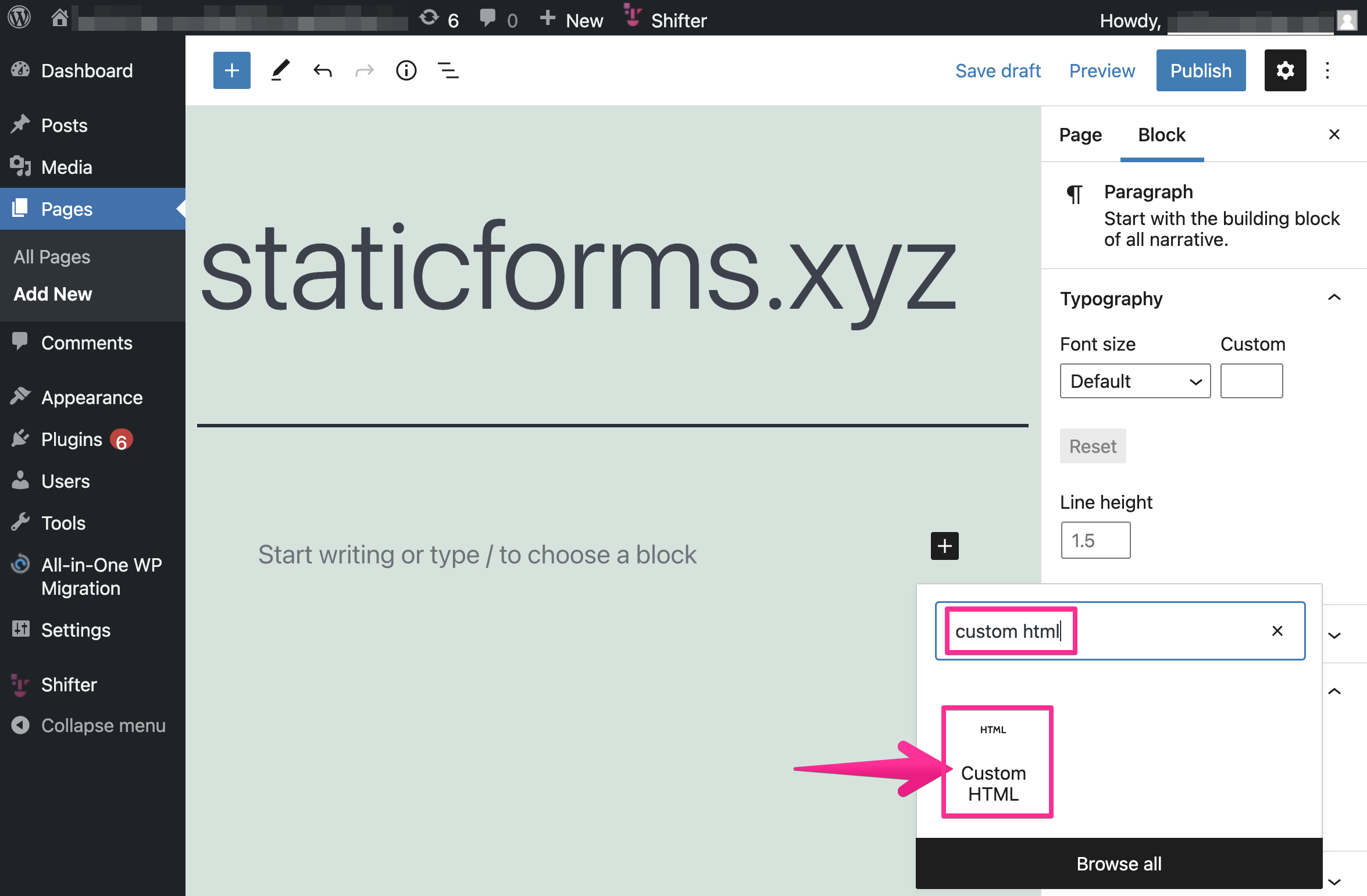The image size is (1367, 896).
Task: Click the Dashboard gauge icon
Action: pyautogui.click(x=20, y=70)
